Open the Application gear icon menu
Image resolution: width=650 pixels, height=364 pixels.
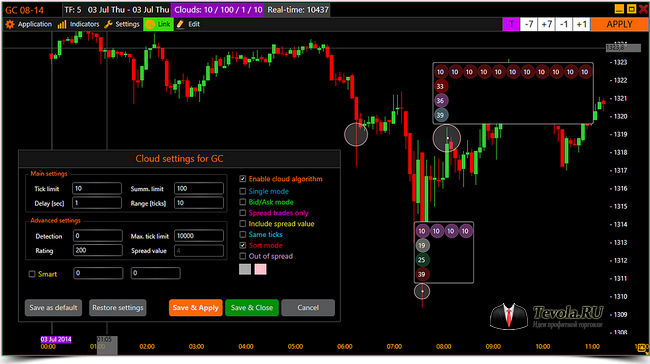(x=9, y=24)
